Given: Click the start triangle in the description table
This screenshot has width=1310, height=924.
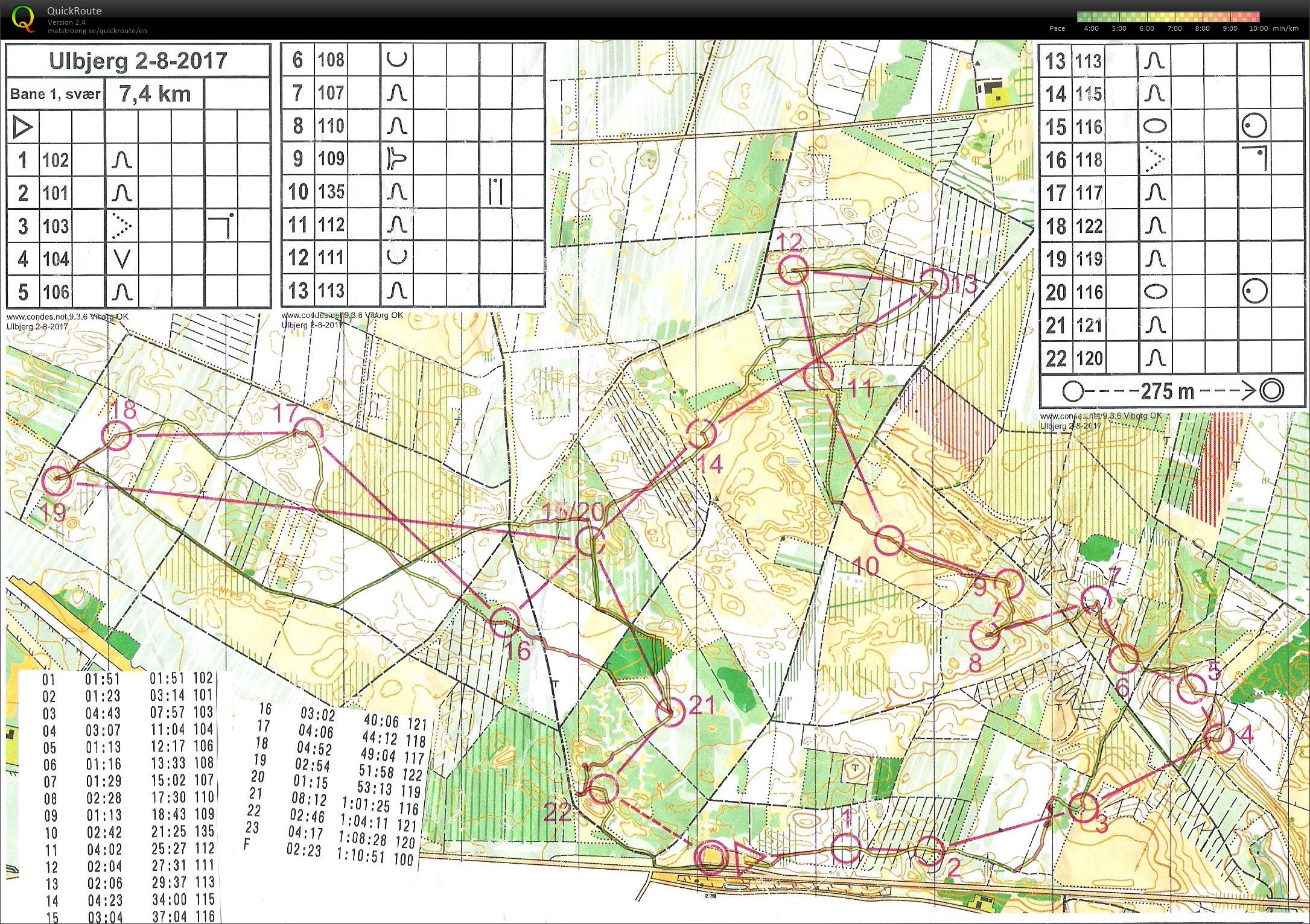Looking at the screenshot, I should (x=23, y=127).
